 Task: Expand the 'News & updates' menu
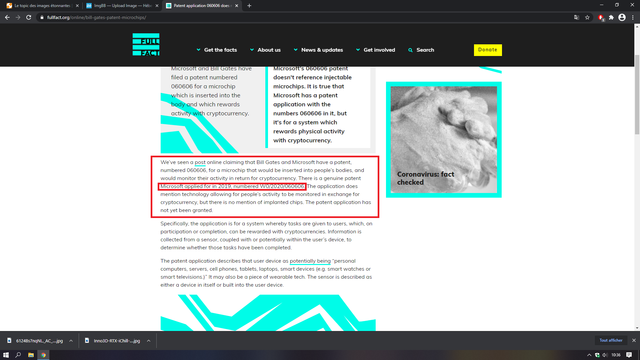tap(318, 50)
